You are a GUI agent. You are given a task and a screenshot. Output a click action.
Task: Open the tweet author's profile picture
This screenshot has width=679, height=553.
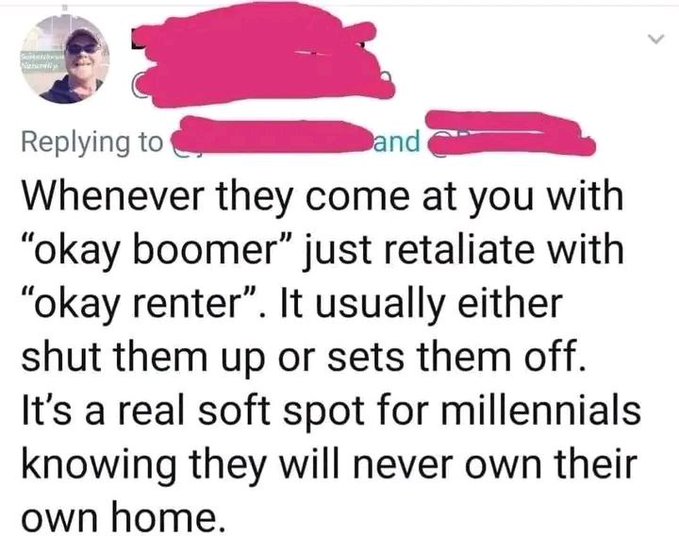click(65, 58)
